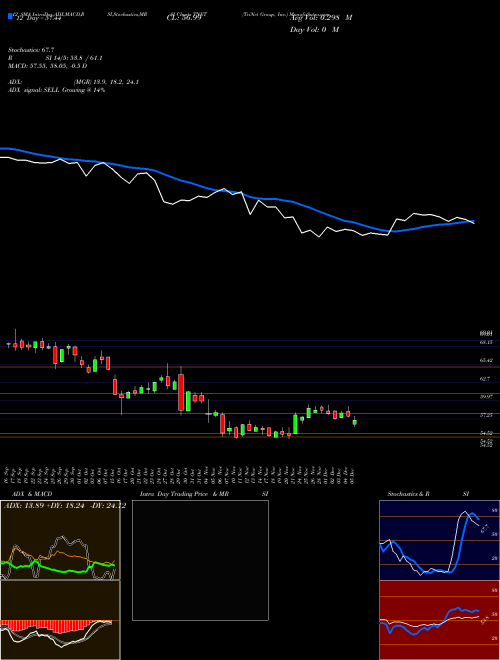Select the MACD: 57.55, 58.05 values line
Image resolution: width=500 pixels, height=660 pixels.
click(48, 66)
